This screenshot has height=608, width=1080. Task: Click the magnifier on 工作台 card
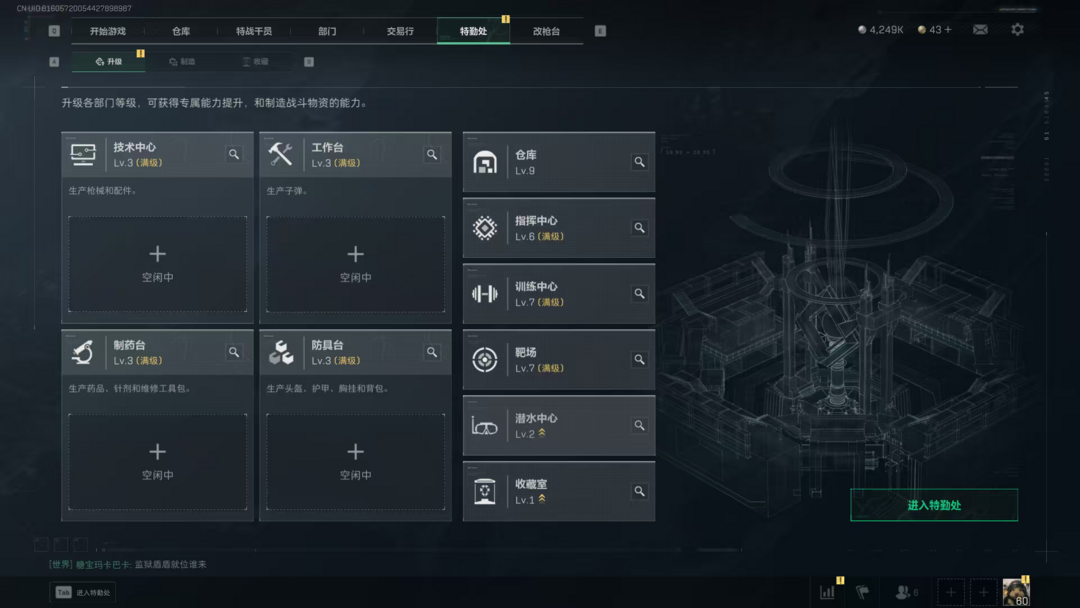[x=432, y=154]
